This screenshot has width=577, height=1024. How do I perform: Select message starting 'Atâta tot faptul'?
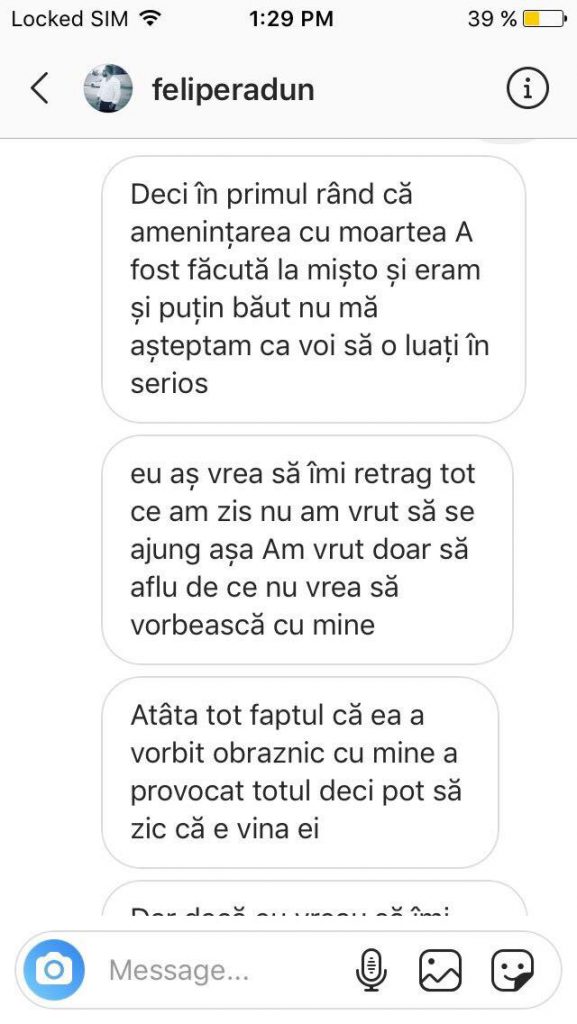[300, 773]
